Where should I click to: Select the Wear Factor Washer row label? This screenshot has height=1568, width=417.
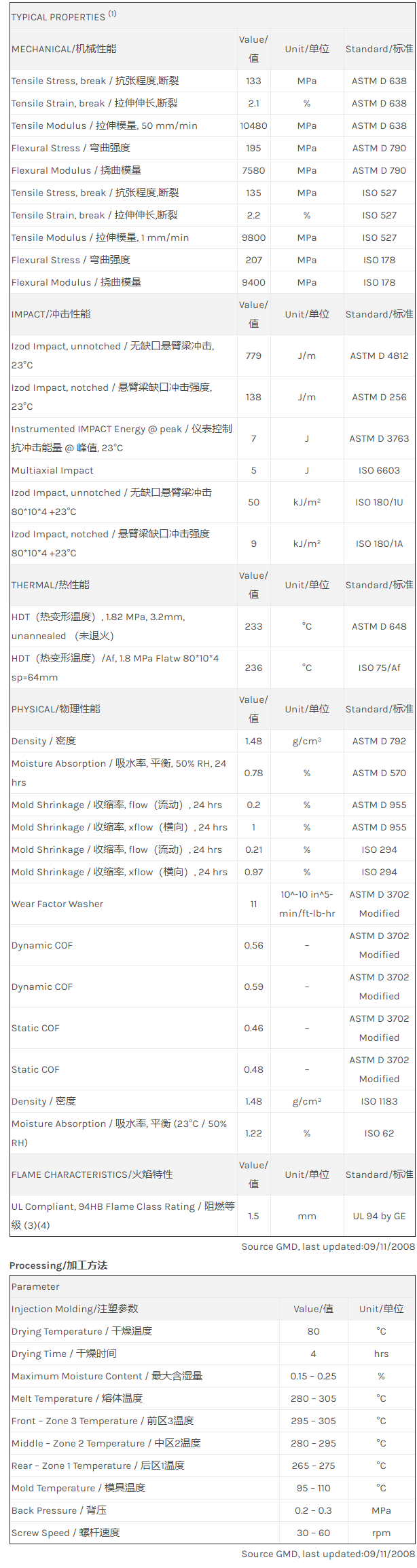58,904
